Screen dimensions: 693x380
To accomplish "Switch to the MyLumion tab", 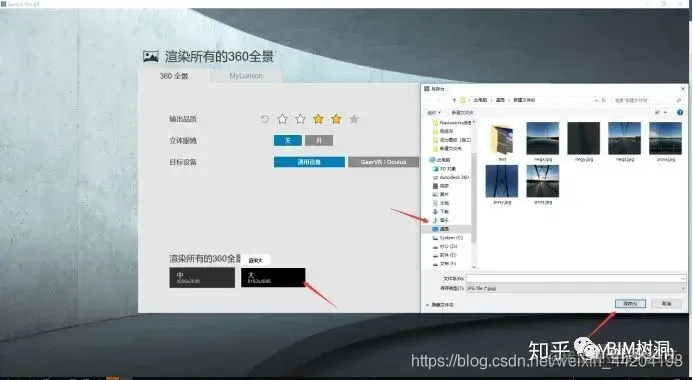I will tap(246, 76).
